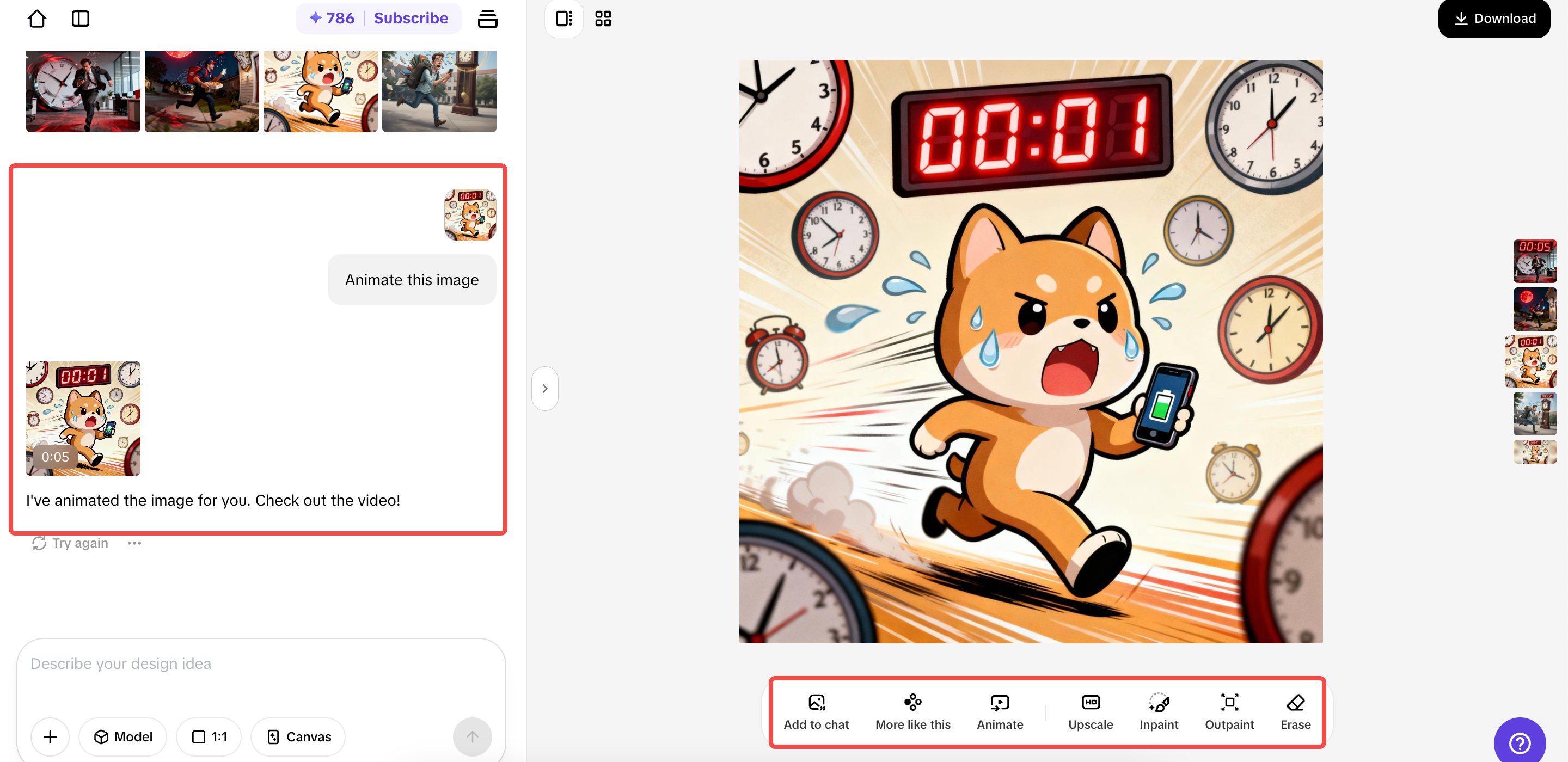Viewport: 1568px width, 762px height.
Task: Click the Download button
Action: click(x=1494, y=19)
